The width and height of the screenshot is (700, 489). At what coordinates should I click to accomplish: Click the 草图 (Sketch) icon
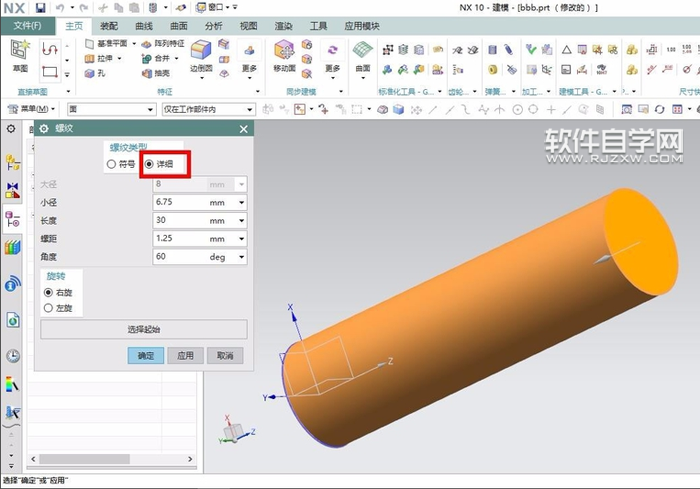(x=20, y=54)
